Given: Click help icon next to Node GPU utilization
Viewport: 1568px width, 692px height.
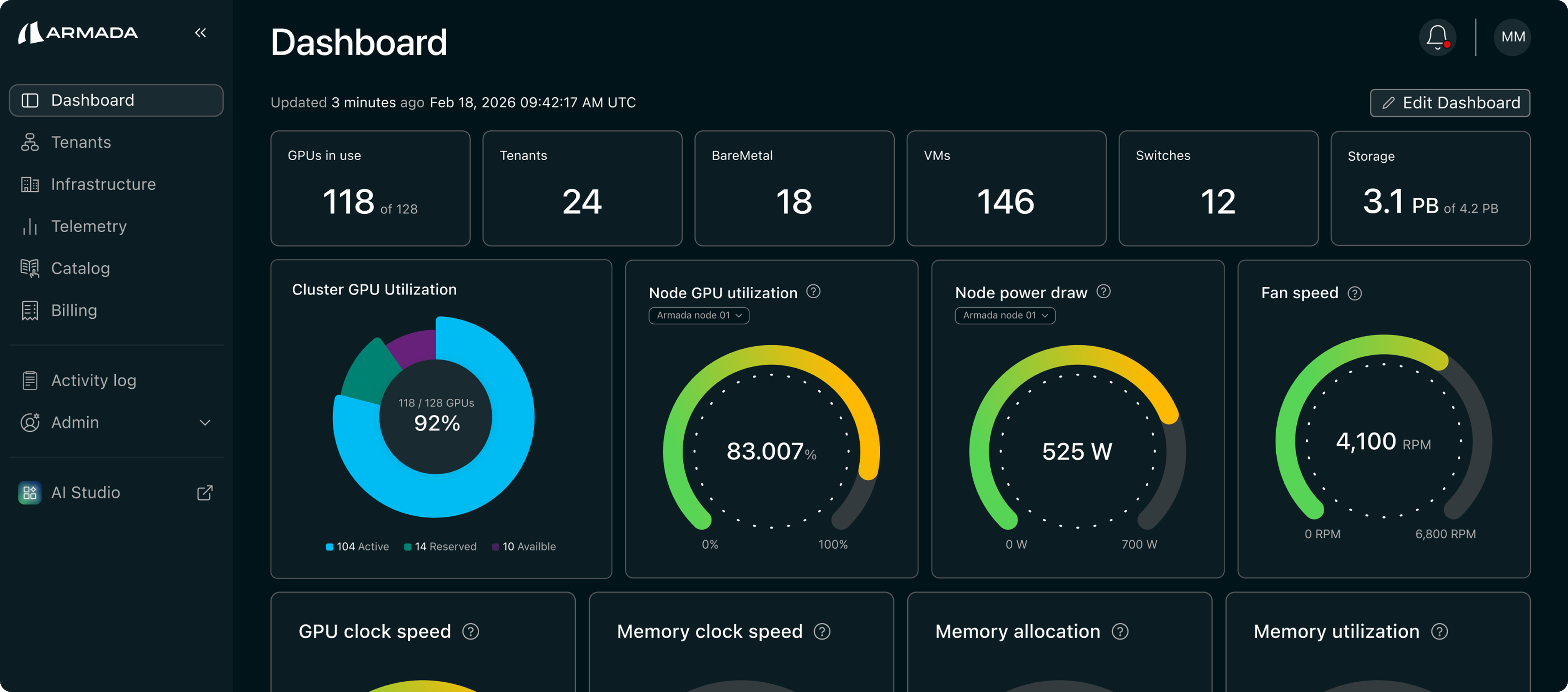Looking at the screenshot, I should pos(813,292).
